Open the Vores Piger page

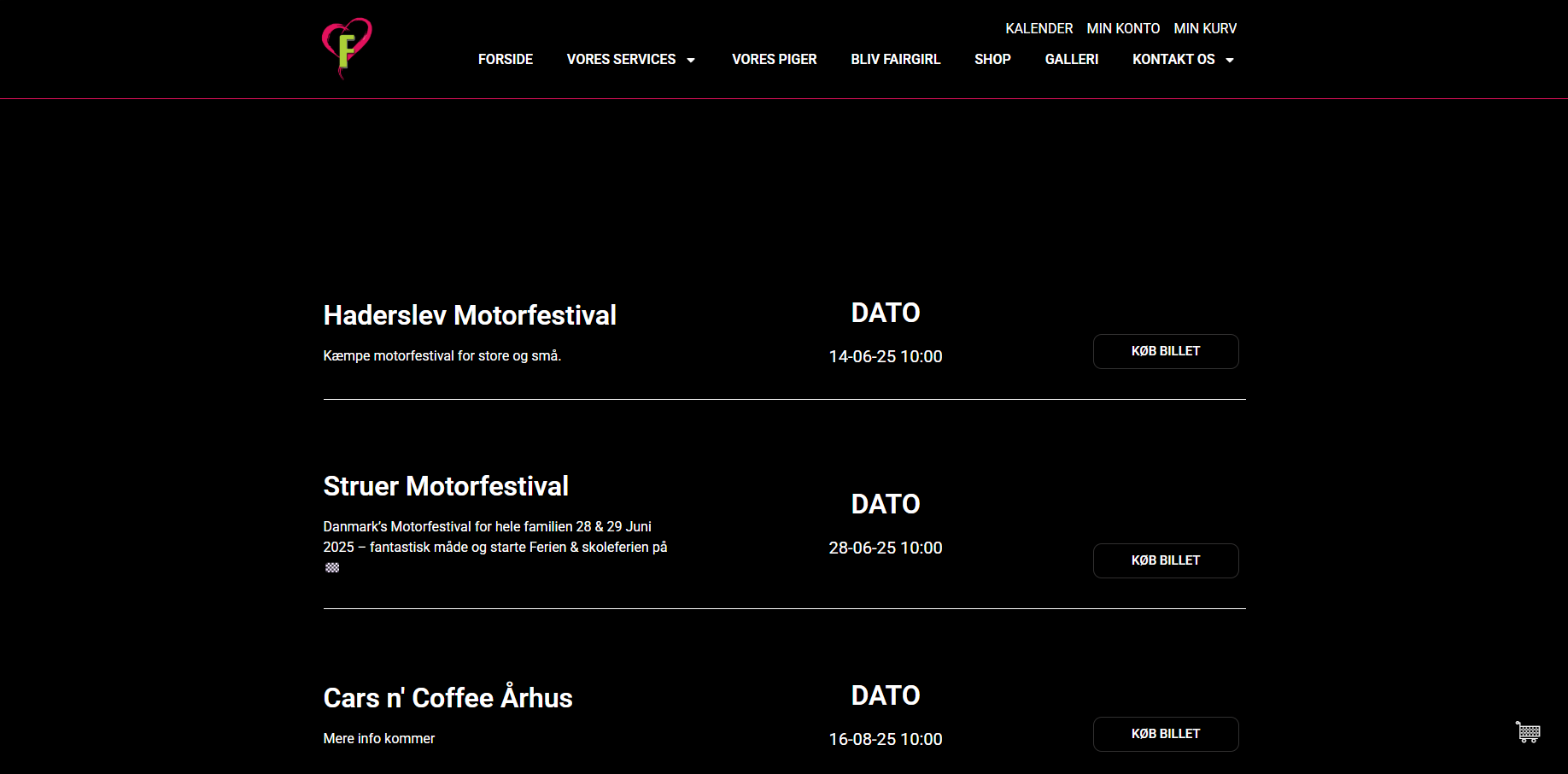point(774,59)
